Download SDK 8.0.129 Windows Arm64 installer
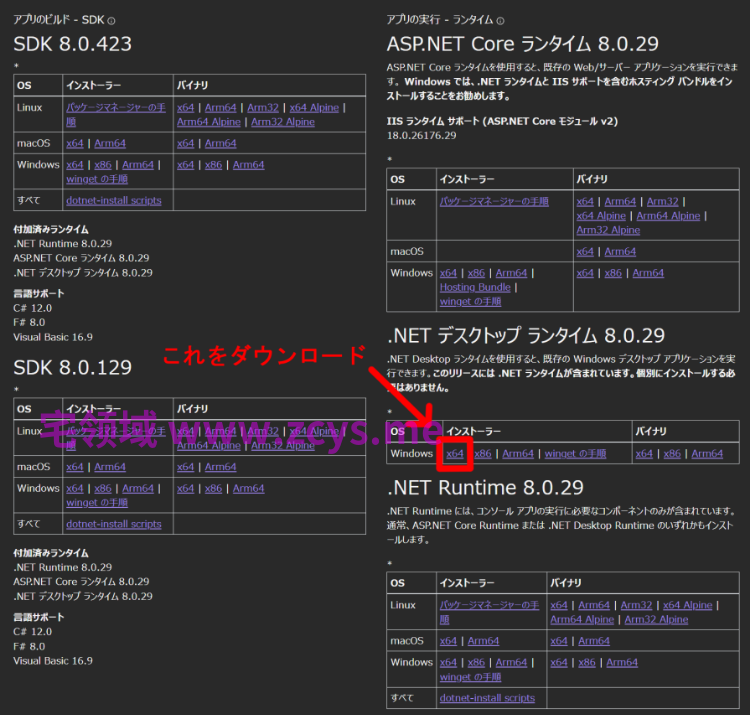The height and width of the screenshot is (715, 750). (138, 488)
